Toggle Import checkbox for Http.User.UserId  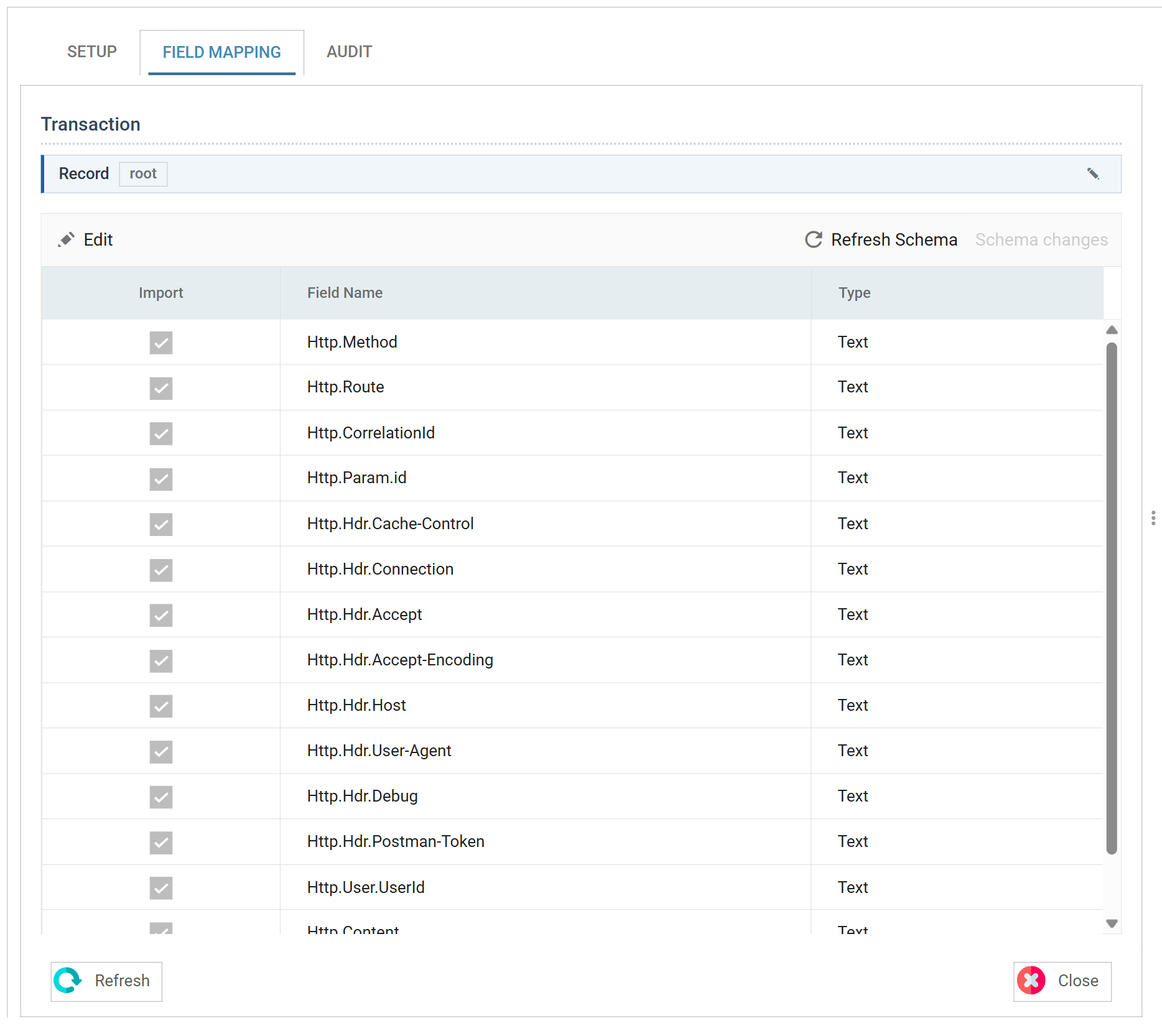pos(161,888)
